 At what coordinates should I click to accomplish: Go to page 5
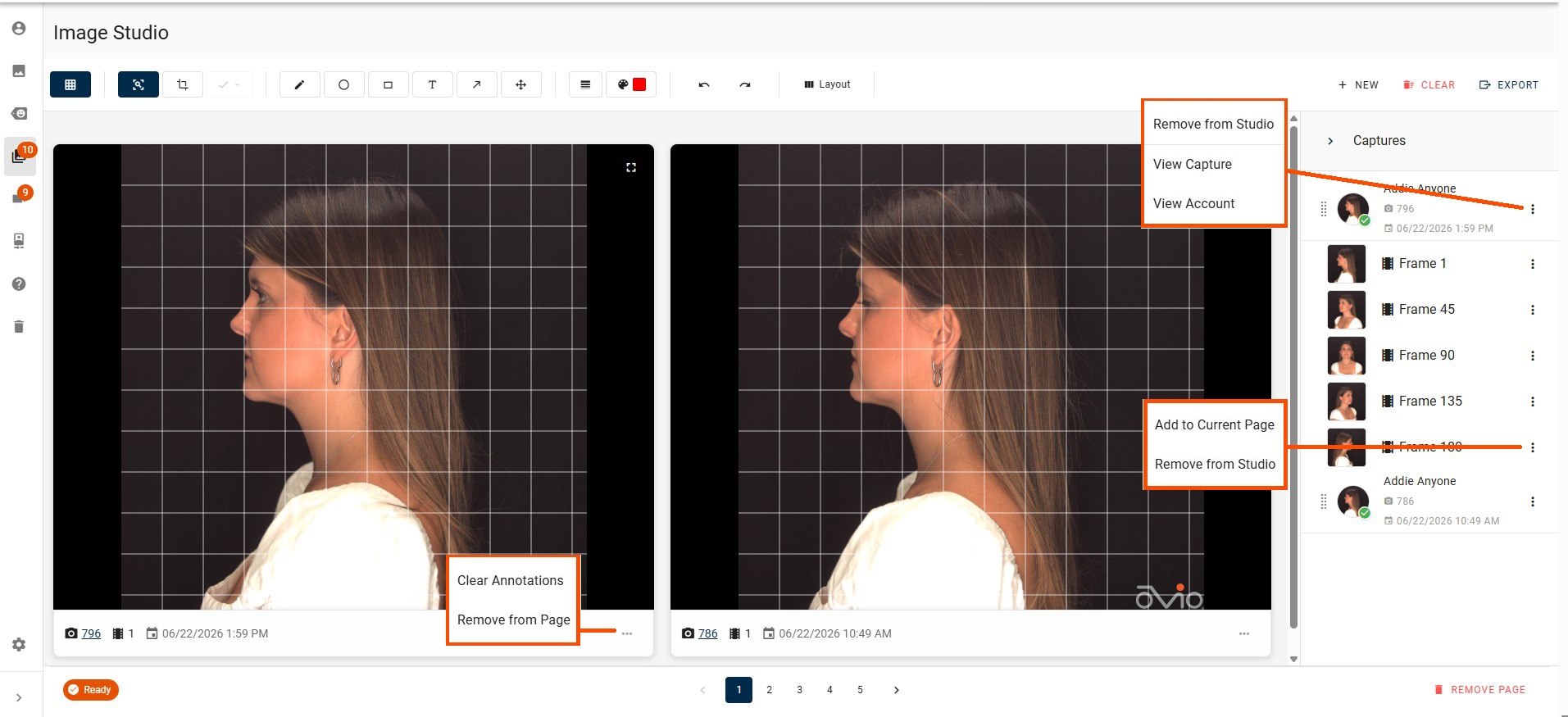pyautogui.click(x=860, y=690)
